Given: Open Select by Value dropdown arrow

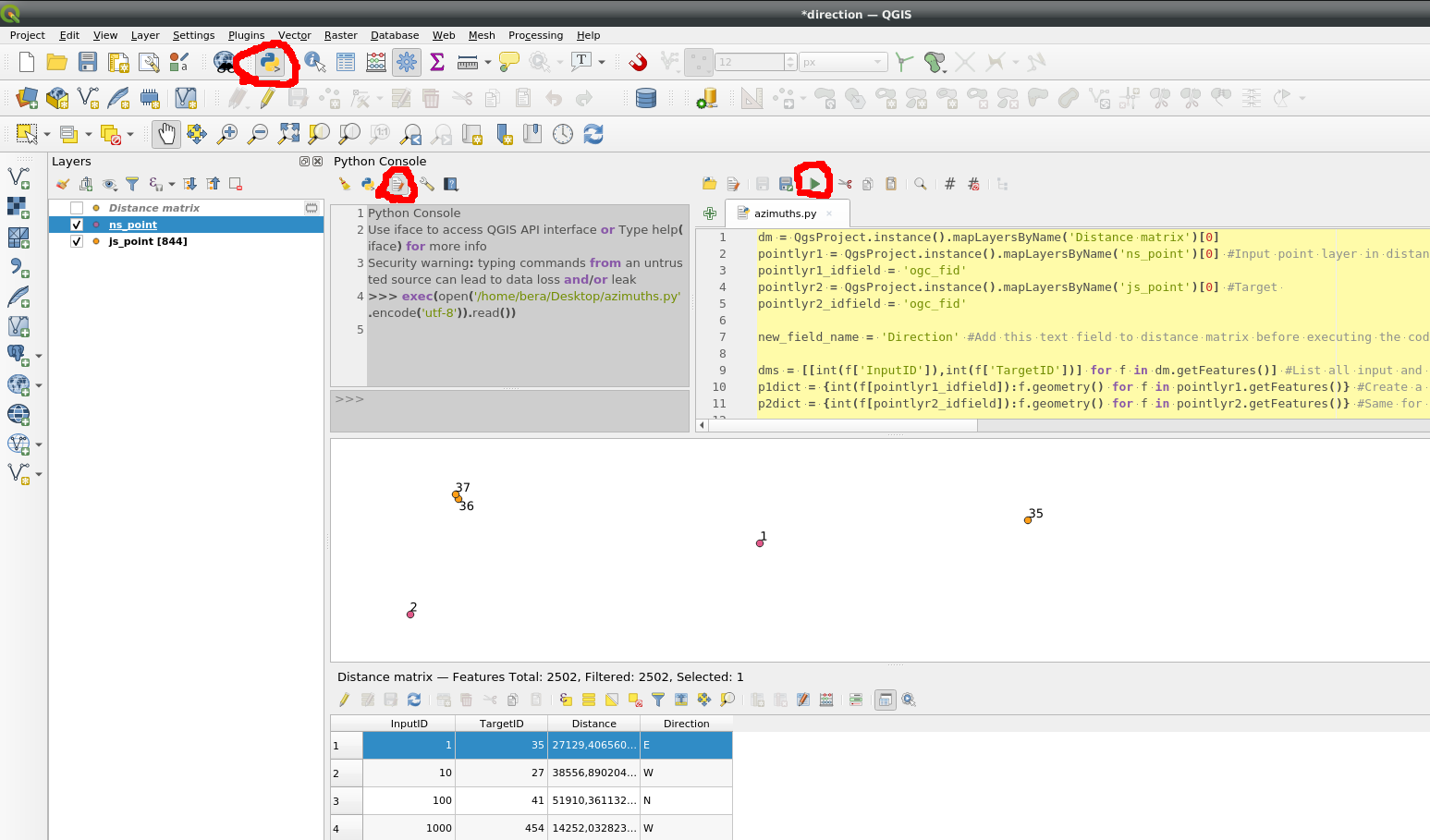Looking at the screenshot, I should (x=89, y=134).
